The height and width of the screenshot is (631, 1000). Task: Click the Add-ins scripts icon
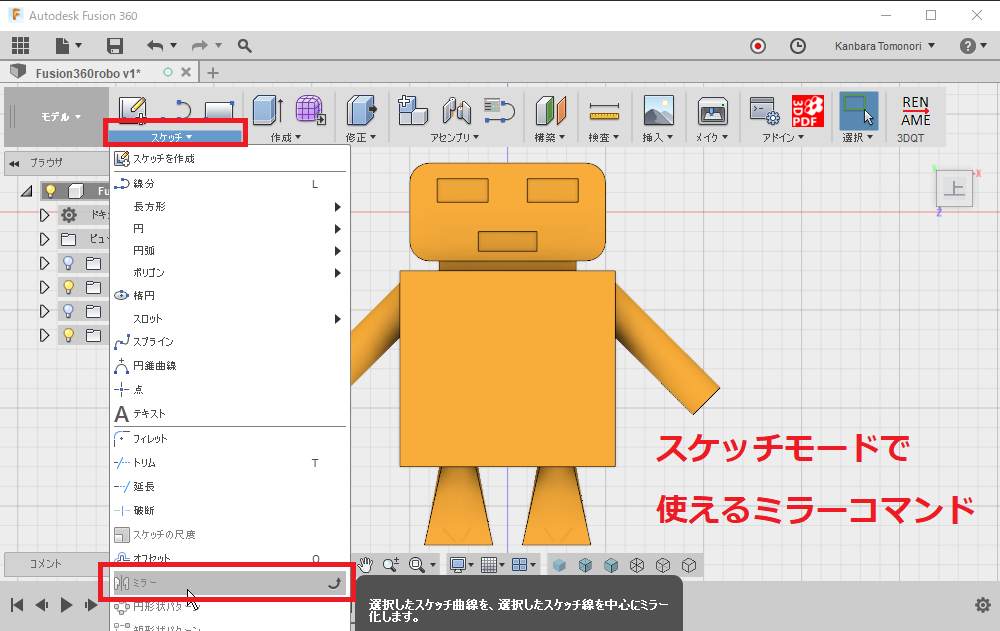point(764,110)
